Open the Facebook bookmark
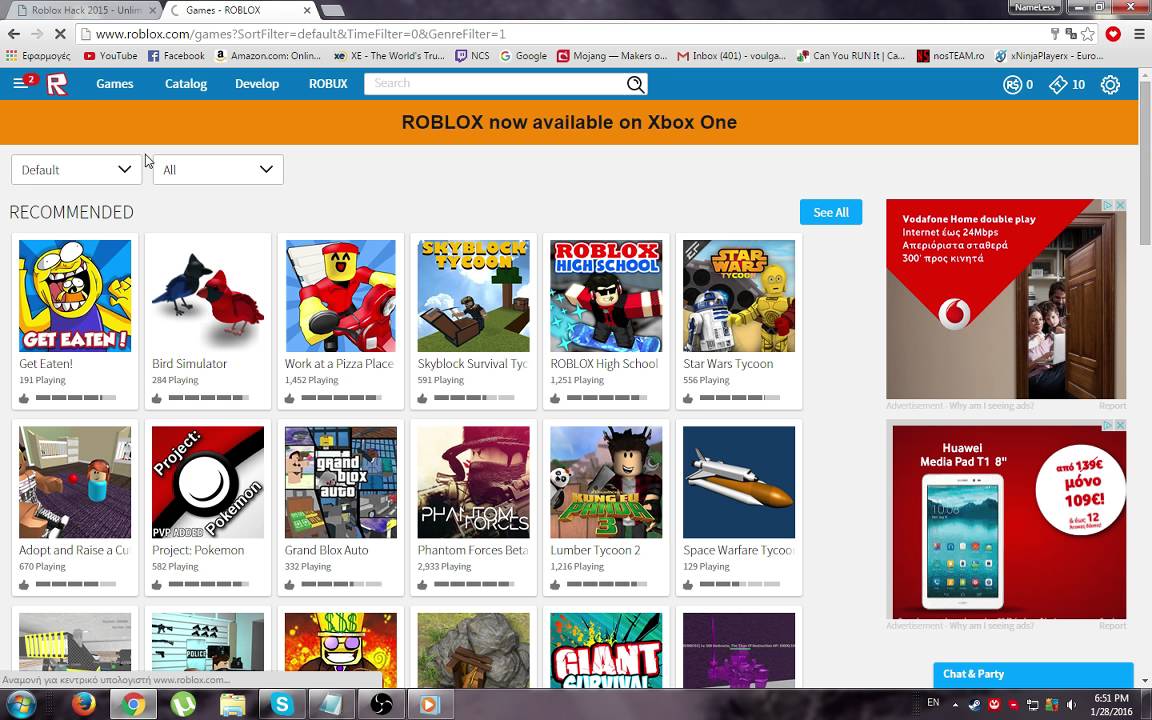The image size is (1152, 720). [176, 56]
